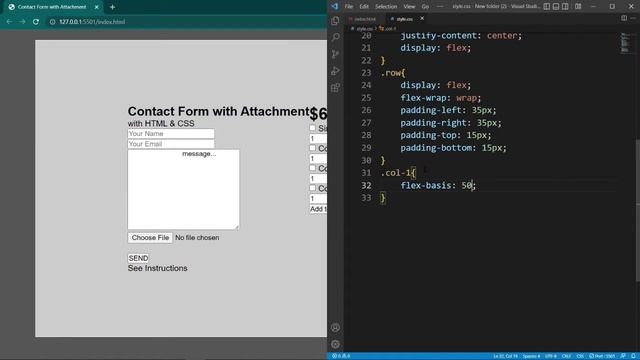Screen dimensions: 640x360
Task: Tick the fourth checkbox in the right column
Action: [313, 188]
